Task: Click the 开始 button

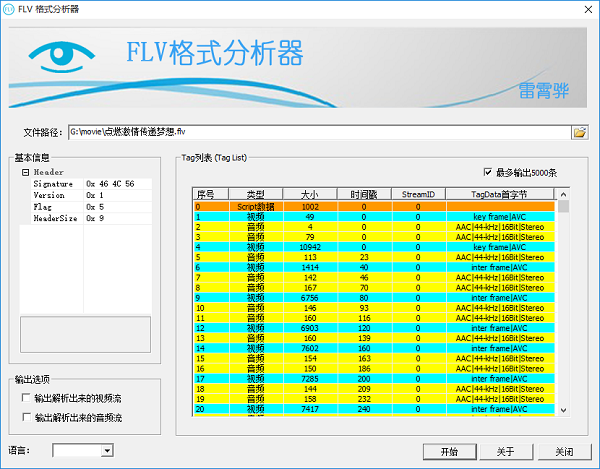Action: point(447,451)
